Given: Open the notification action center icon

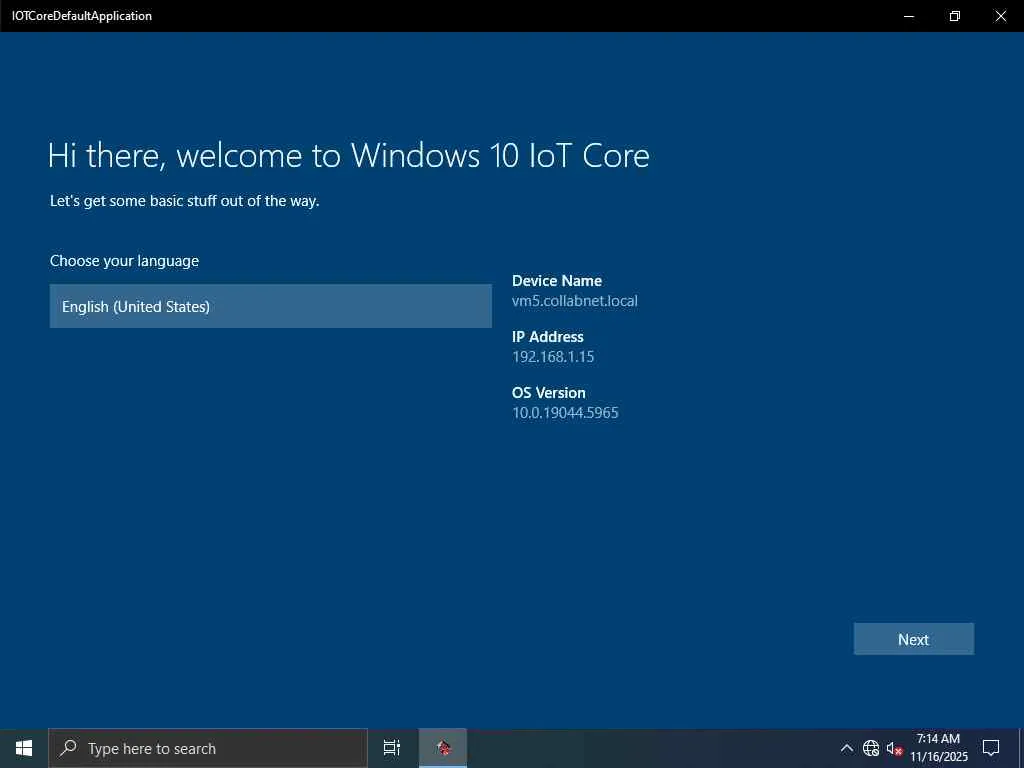Looking at the screenshot, I should [x=991, y=748].
